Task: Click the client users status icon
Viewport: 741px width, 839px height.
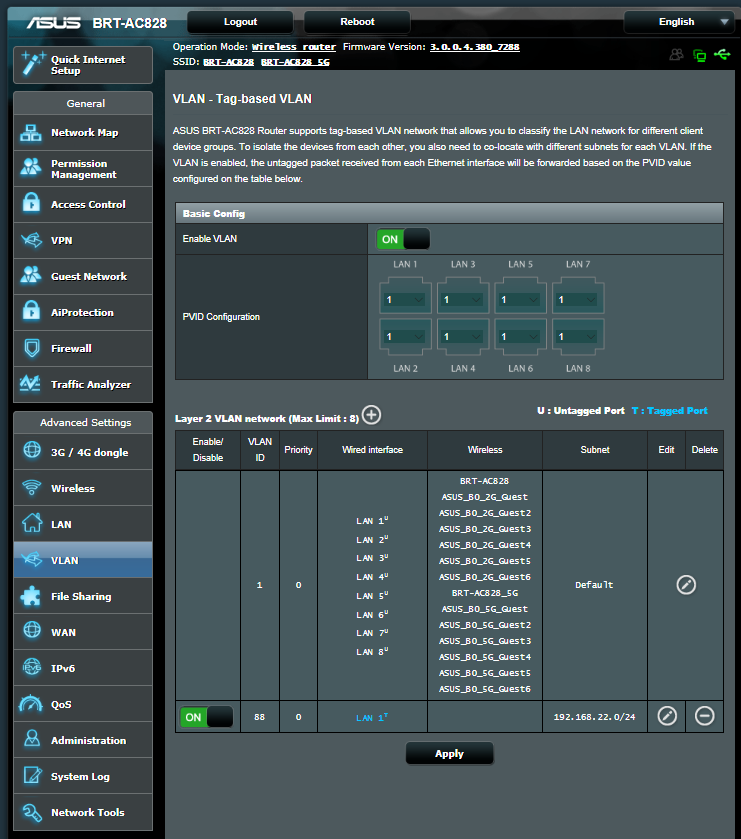Action: coord(677,55)
